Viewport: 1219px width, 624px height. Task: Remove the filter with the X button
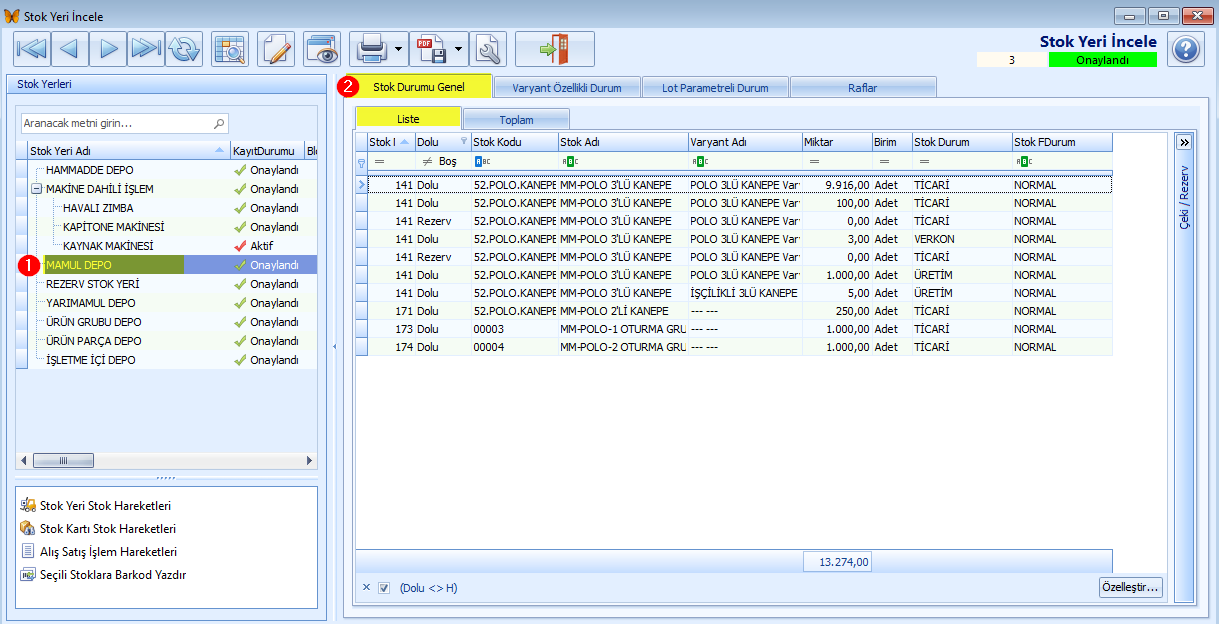click(x=366, y=588)
